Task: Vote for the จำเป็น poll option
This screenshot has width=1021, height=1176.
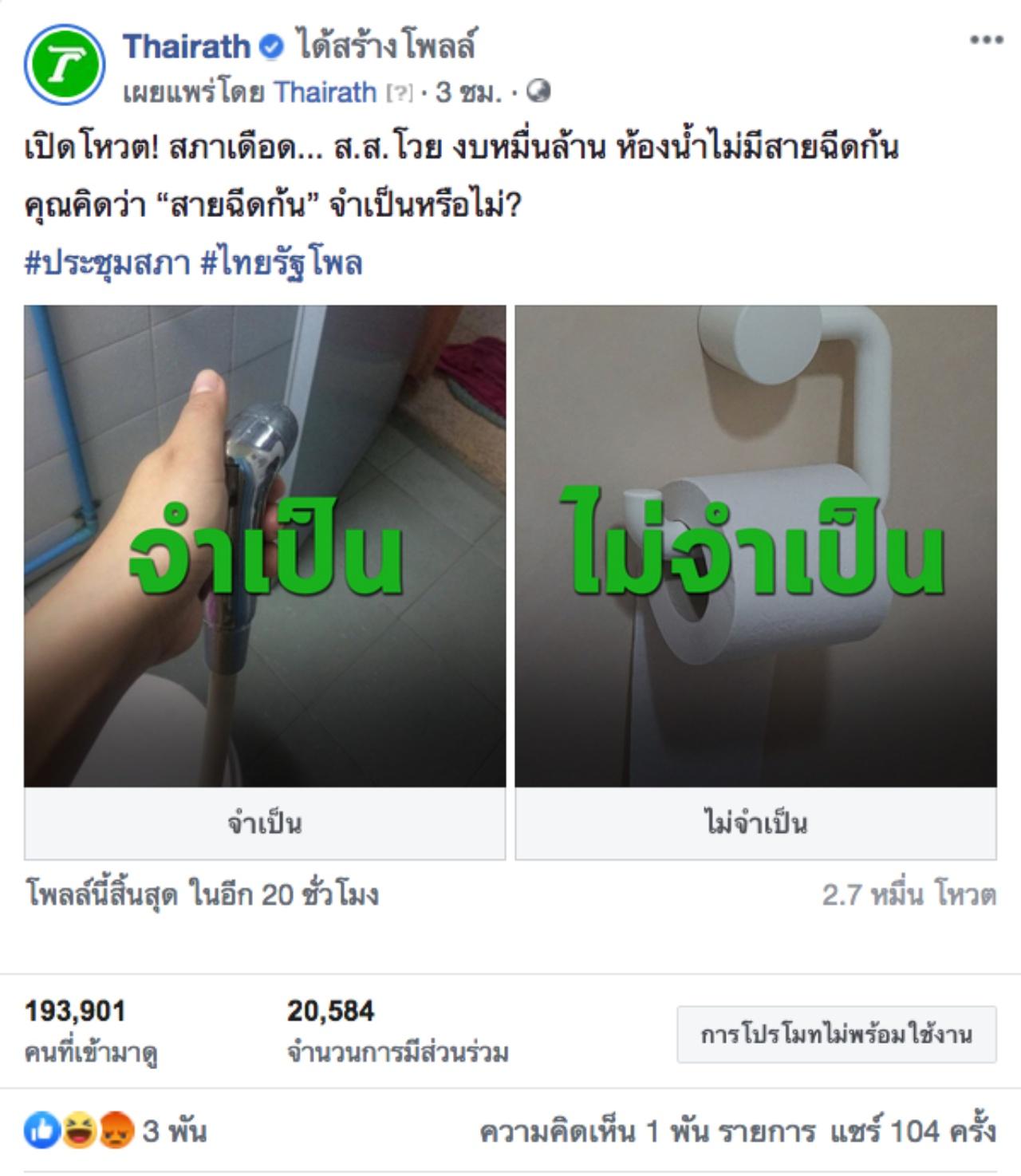Action: 265,823
